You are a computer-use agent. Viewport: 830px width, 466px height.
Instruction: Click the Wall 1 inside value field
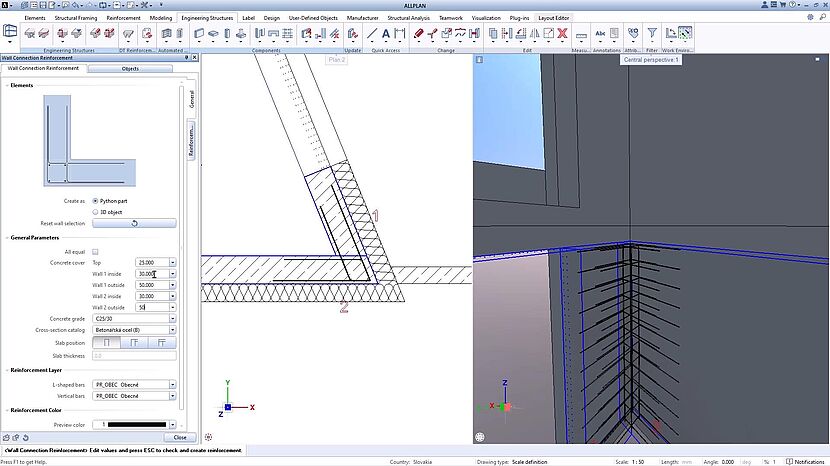click(x=152, y=274)
